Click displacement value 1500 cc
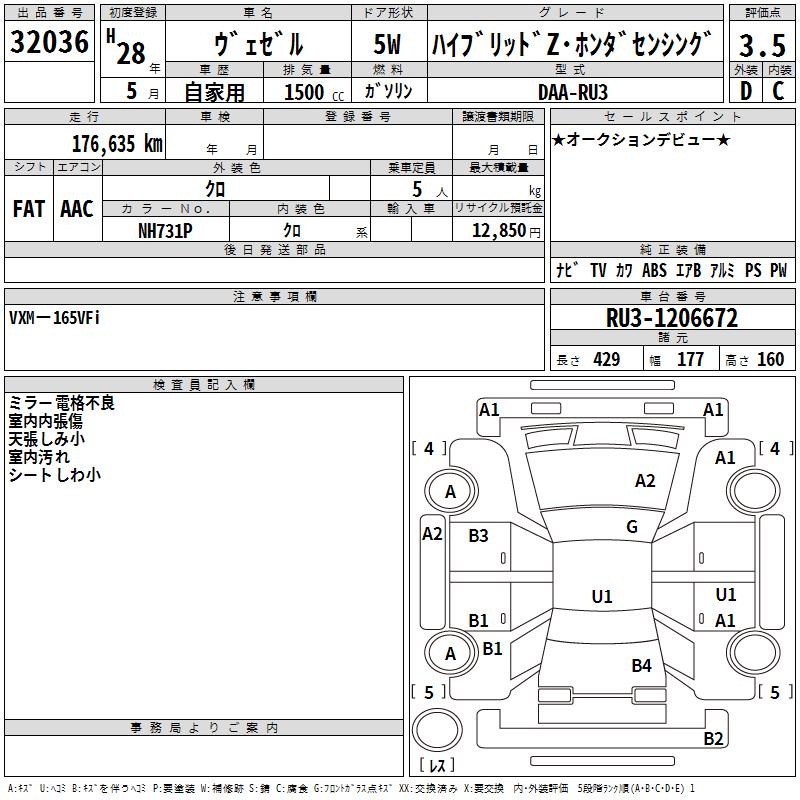This screenshot has height=800, width=800. 314,92
